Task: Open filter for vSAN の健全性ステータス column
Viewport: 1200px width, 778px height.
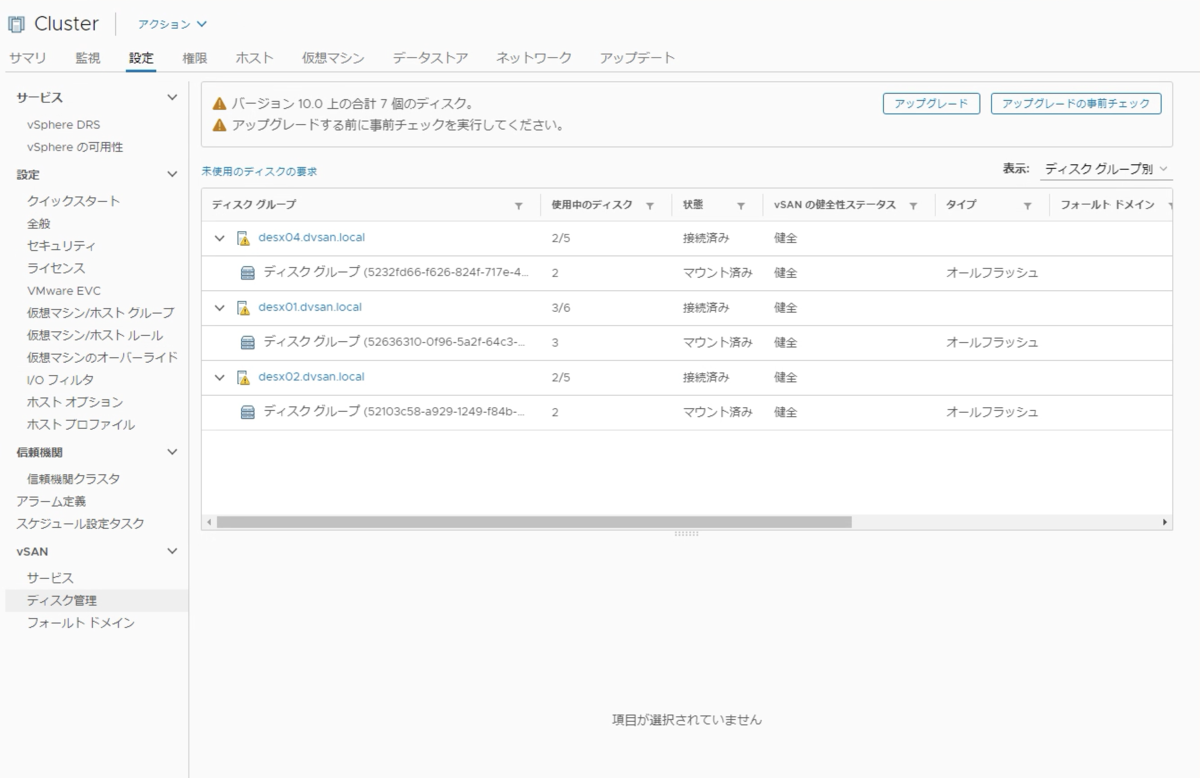Action: coord(913,205)
